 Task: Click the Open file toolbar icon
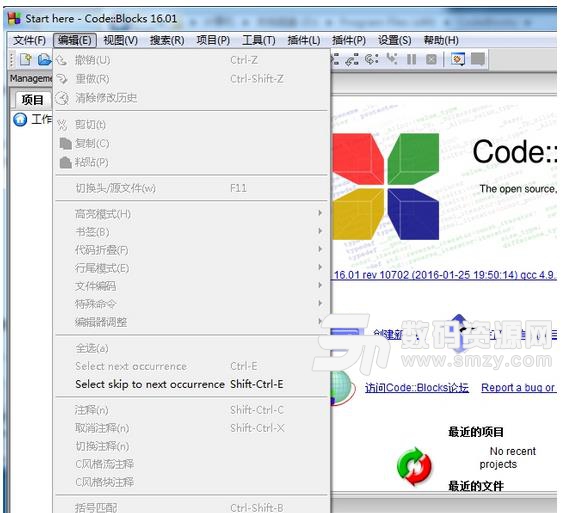(45, 60)
